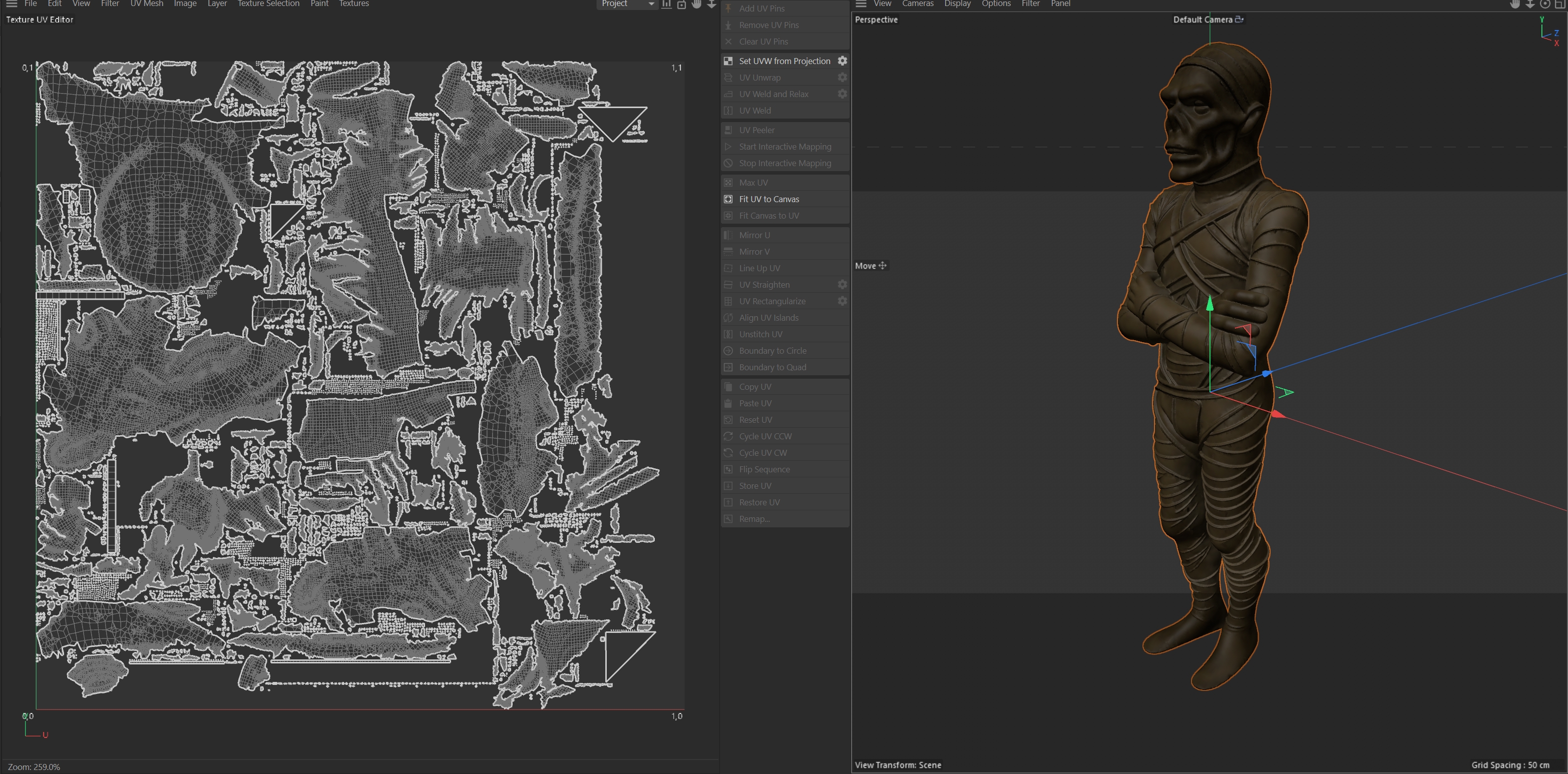Click Fit UV to Canvas command
The image size is (1568, 774).
pyautogui.click(x=769, y=199)
